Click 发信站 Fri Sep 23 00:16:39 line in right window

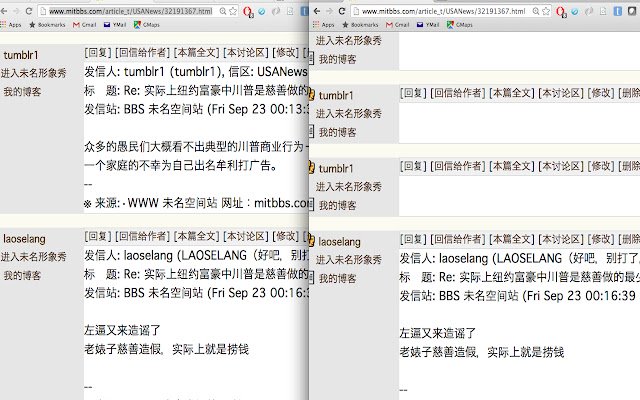[518, 296]
